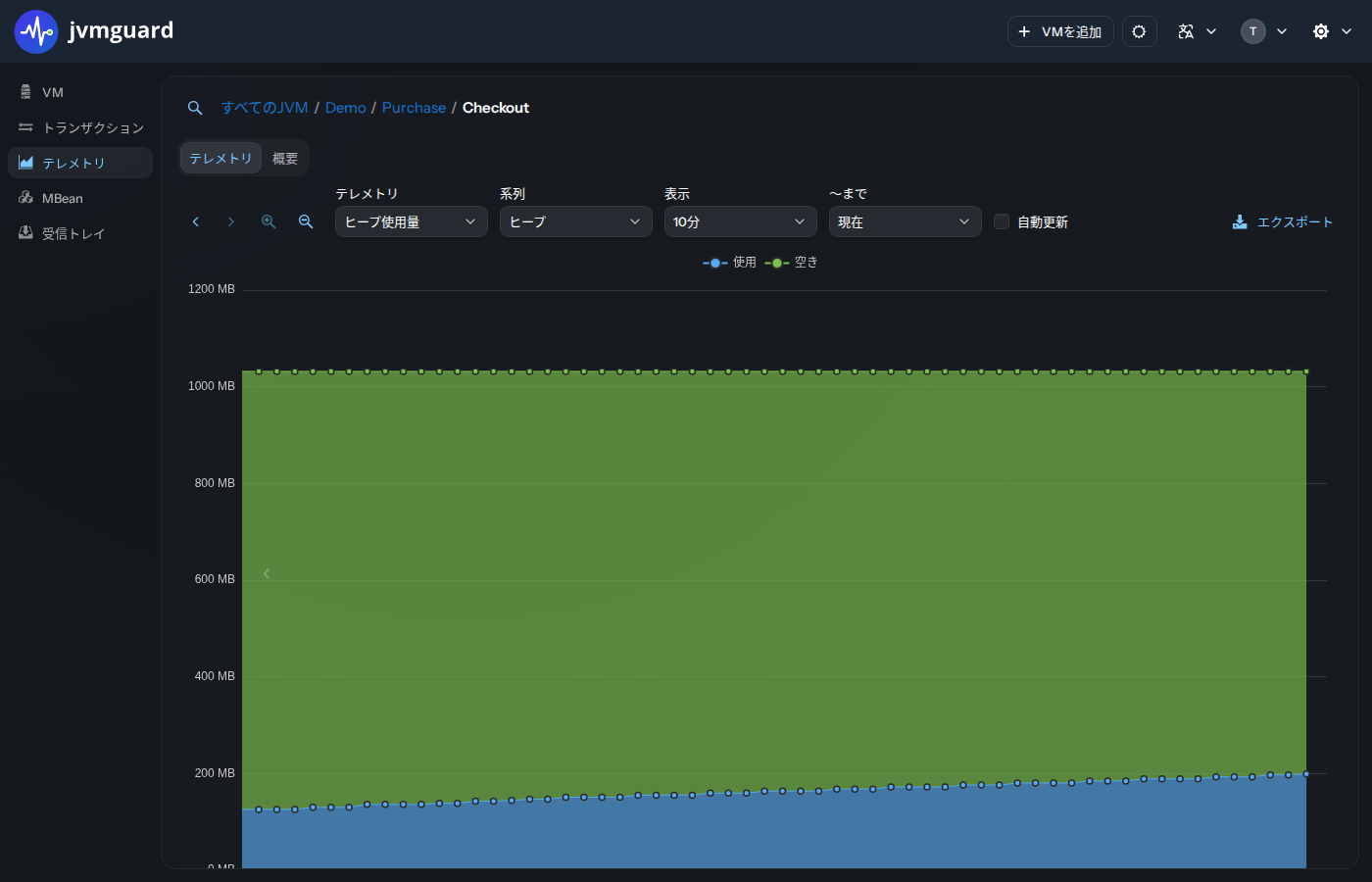Open the 表示 dropdown showing 10分

coord(741,221)
